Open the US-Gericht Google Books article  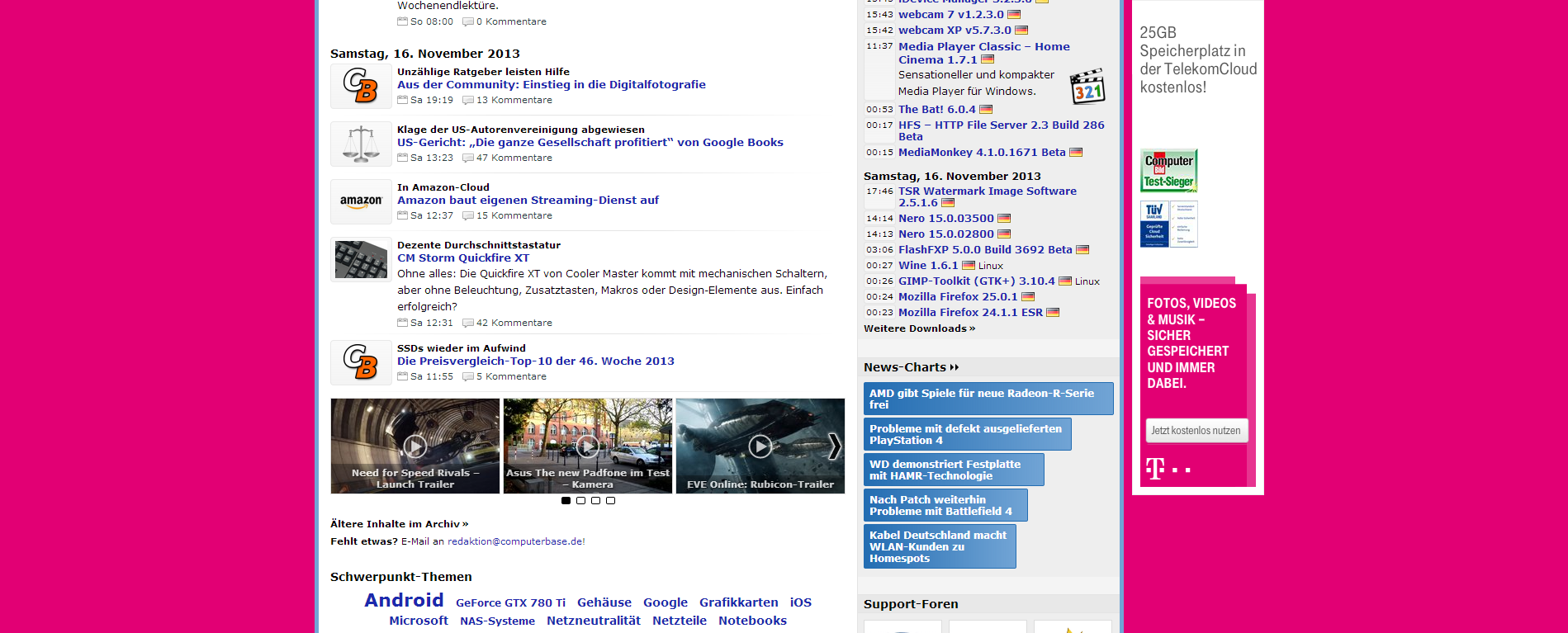[x=590, y=142]
